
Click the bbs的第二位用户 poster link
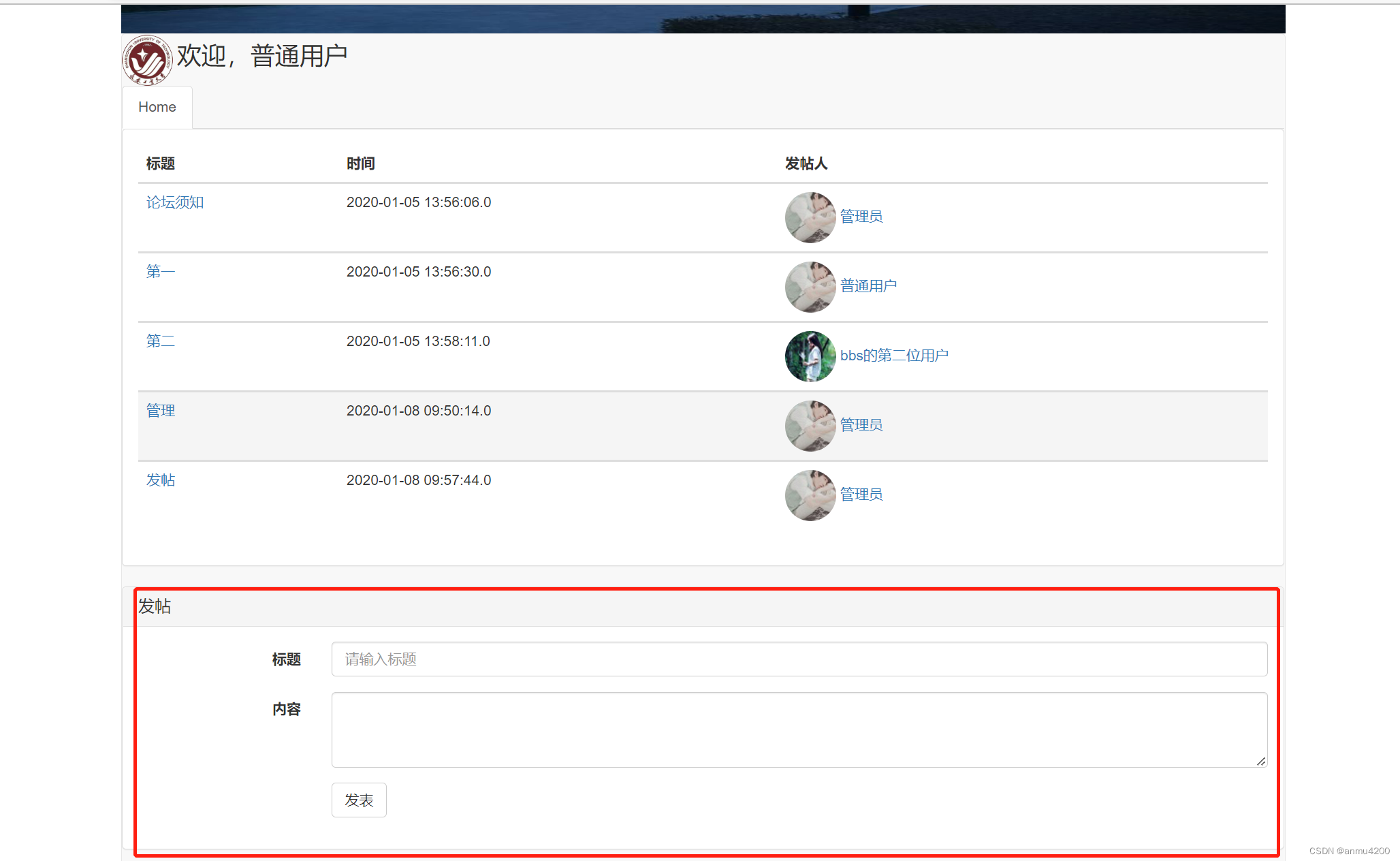coord(894,356)
